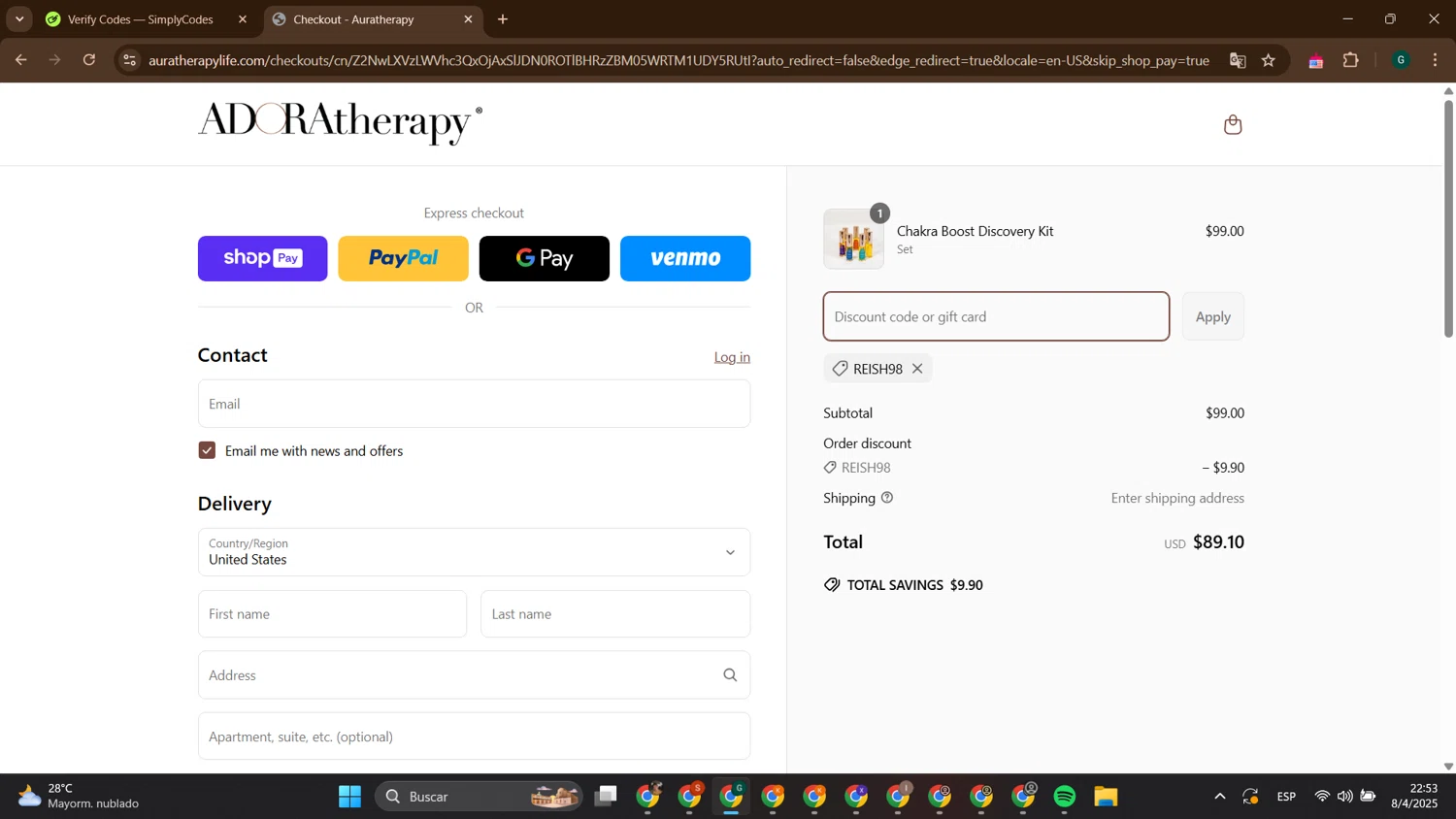Viewport: 1456px width, 819px height.
Task: Click the Last name field
Action: click(615, 614)
